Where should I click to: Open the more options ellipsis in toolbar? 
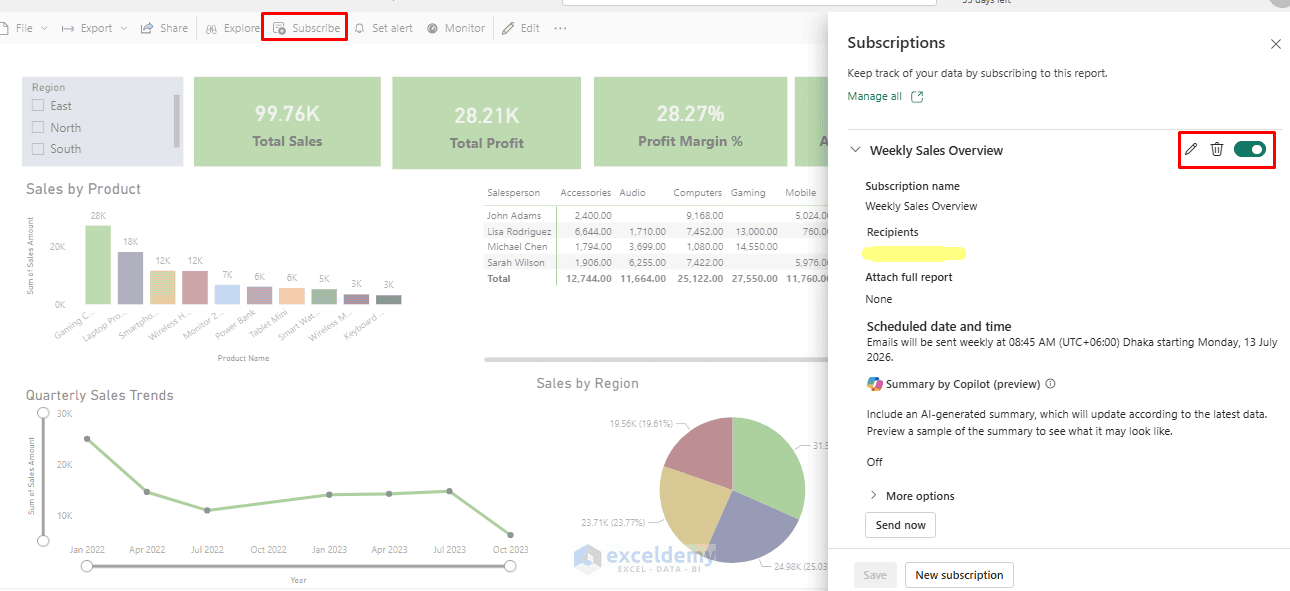point(560,28)
